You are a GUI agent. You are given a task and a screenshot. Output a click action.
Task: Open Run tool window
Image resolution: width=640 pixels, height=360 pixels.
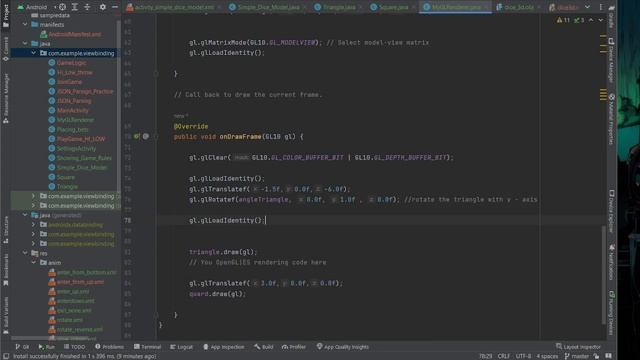click(47, 347)
